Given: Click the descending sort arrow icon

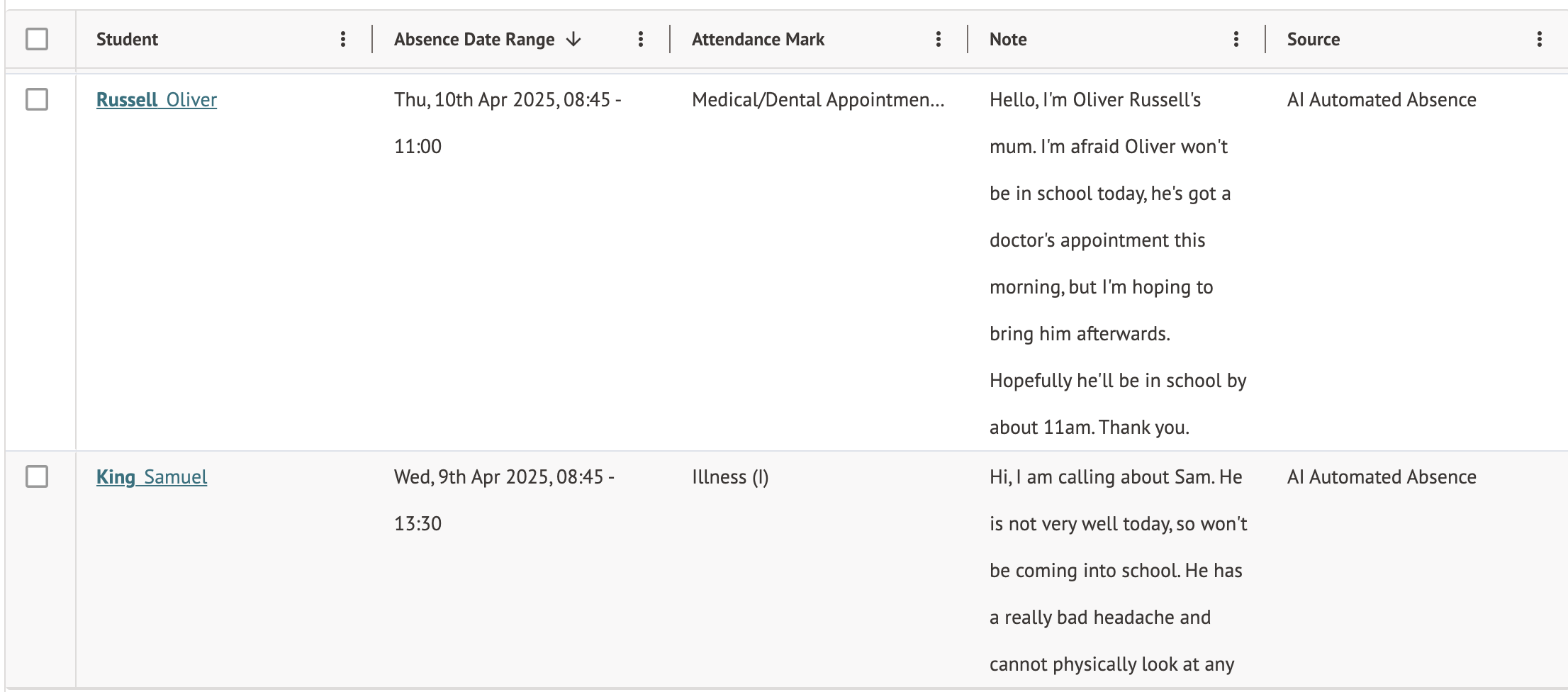Looking at the screenshot, I should [573, 40].
